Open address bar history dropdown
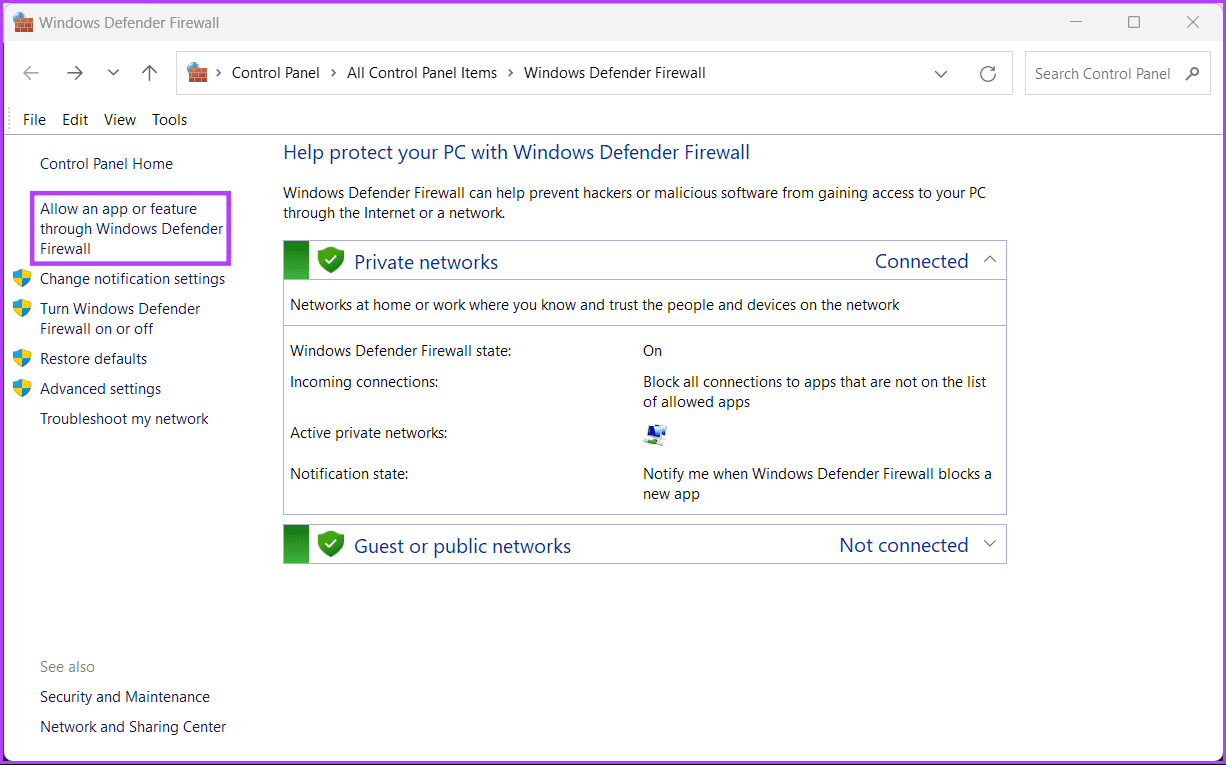The height and width of the screenshot is (765, 1226). pos(941,73)
